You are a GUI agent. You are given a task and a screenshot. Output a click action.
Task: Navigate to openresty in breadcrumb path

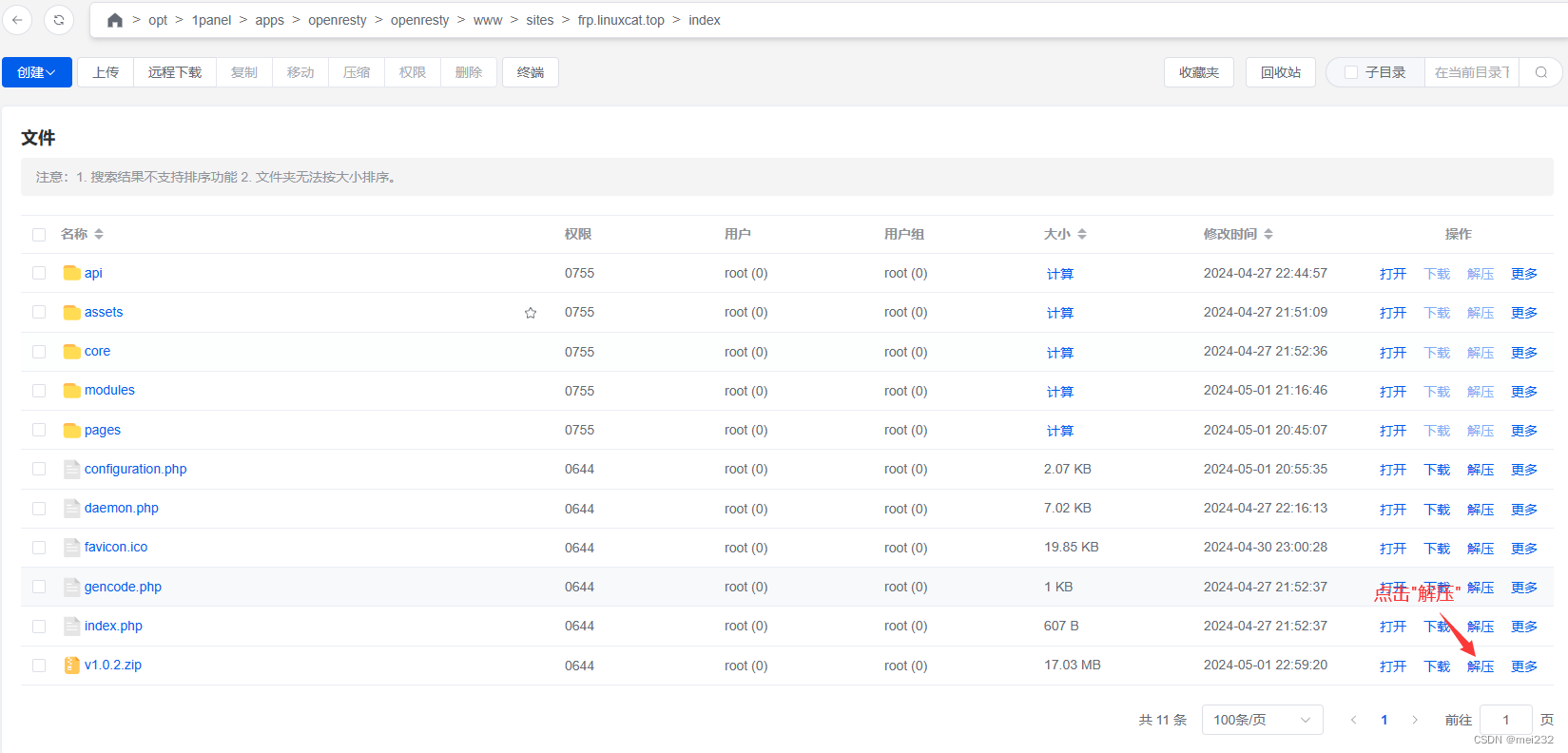(337, 20)
